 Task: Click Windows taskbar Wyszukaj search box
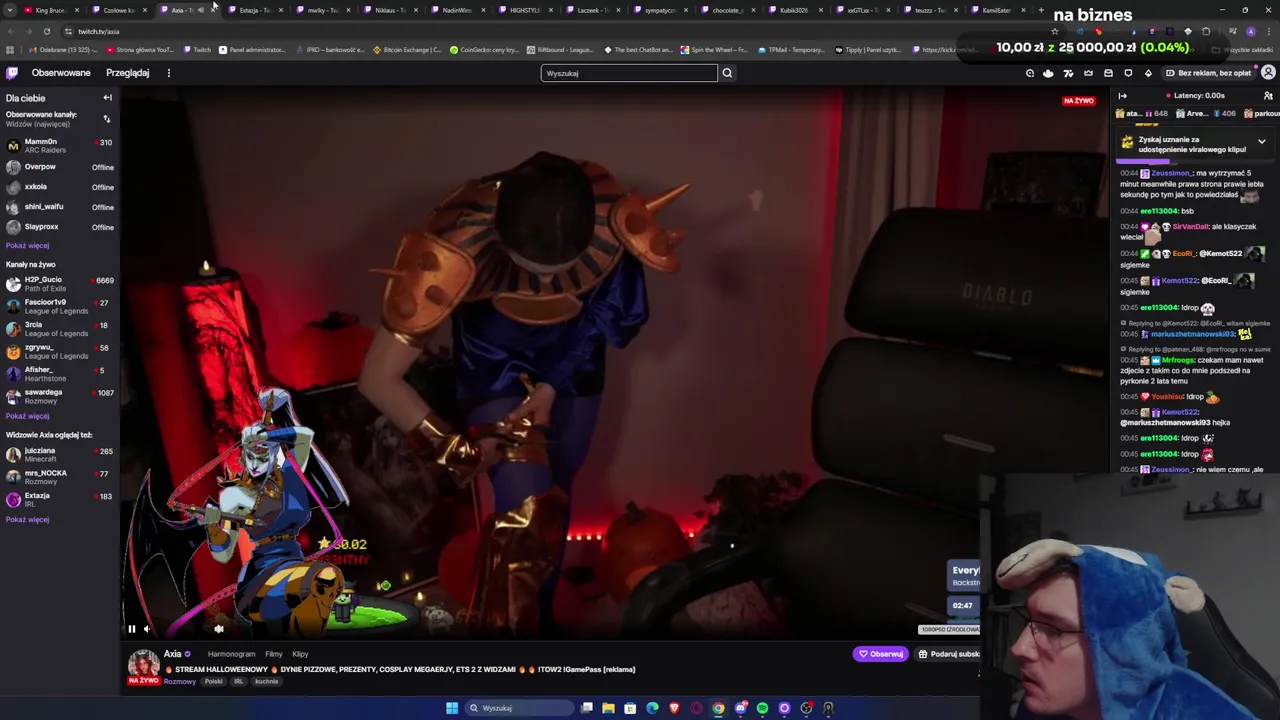point(520,708)
